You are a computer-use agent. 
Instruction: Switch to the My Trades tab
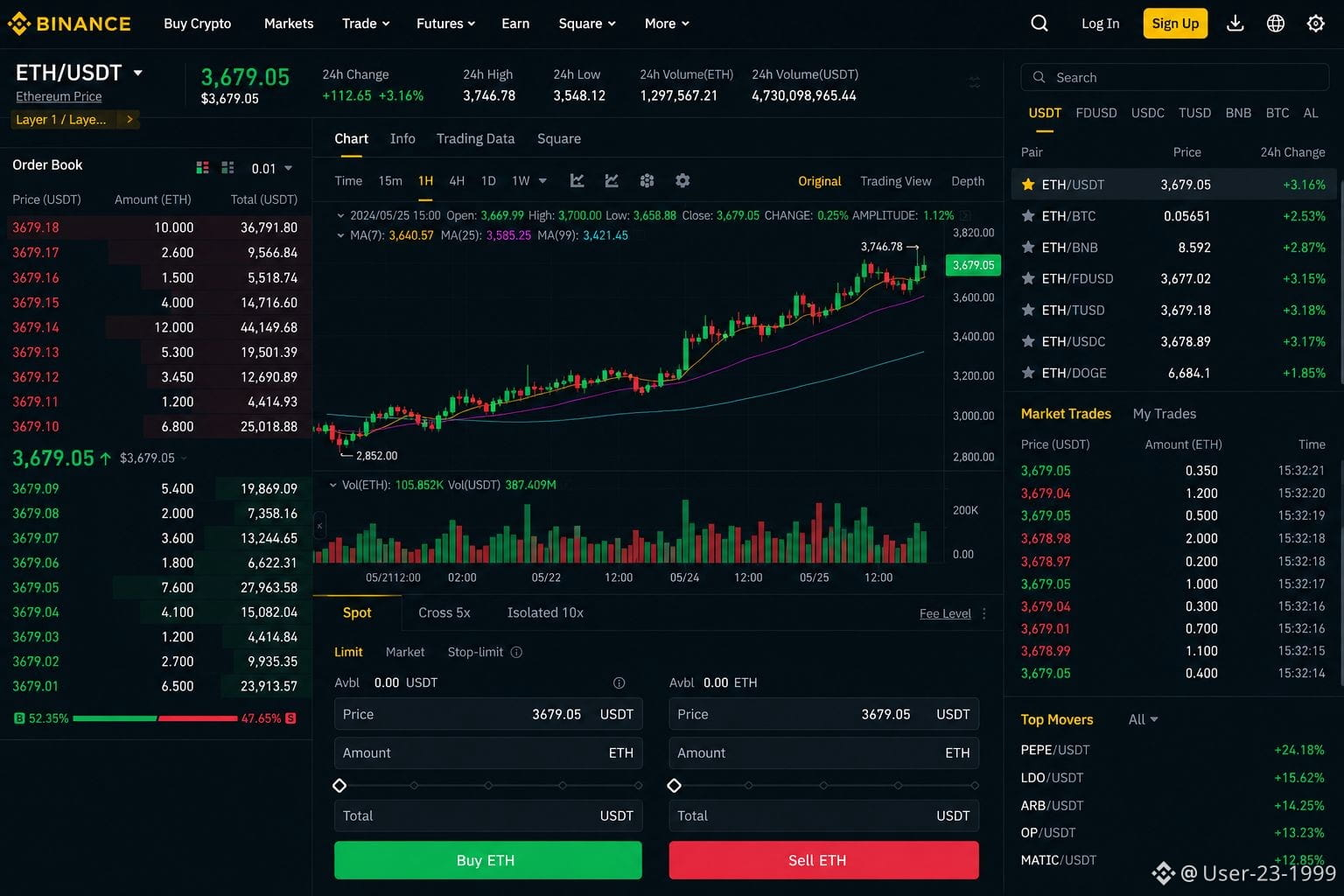1164,414
